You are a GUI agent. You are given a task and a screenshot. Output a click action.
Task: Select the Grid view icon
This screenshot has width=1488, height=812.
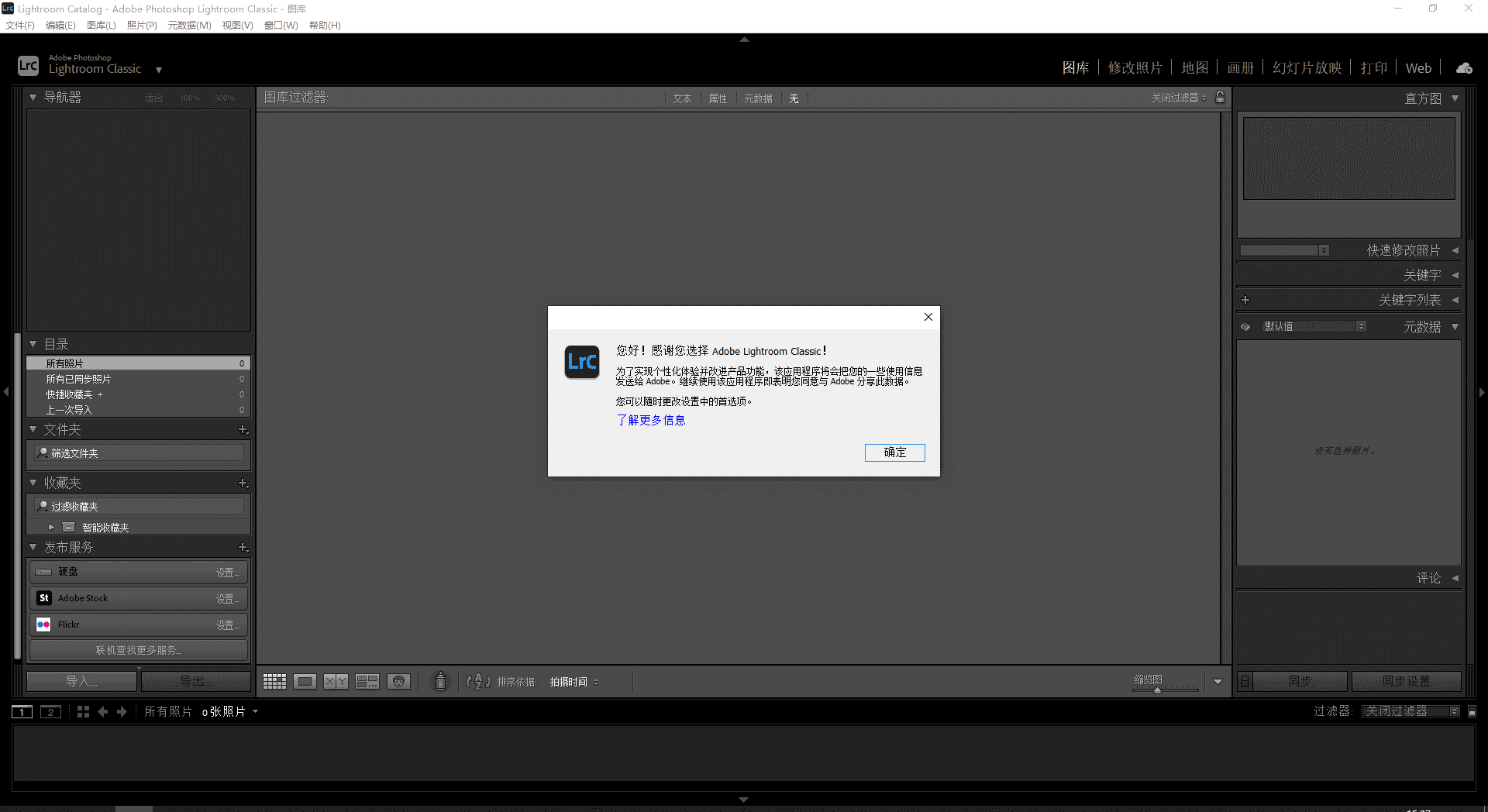click(274, 681)
